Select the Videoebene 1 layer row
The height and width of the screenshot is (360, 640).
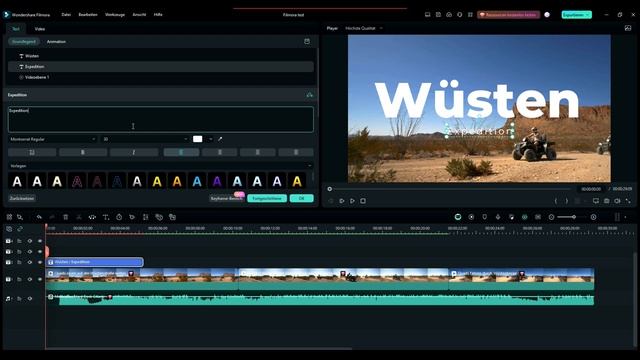pos(161,77)
